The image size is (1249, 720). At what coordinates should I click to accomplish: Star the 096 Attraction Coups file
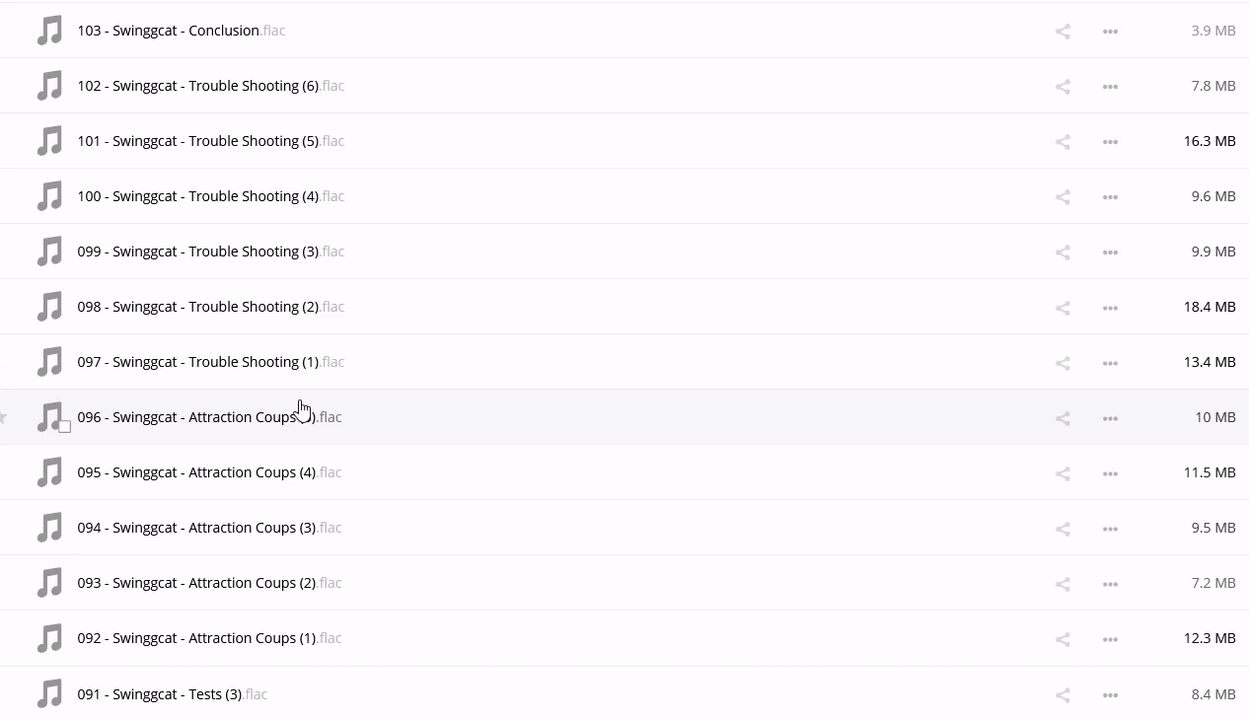pos(4,417)
